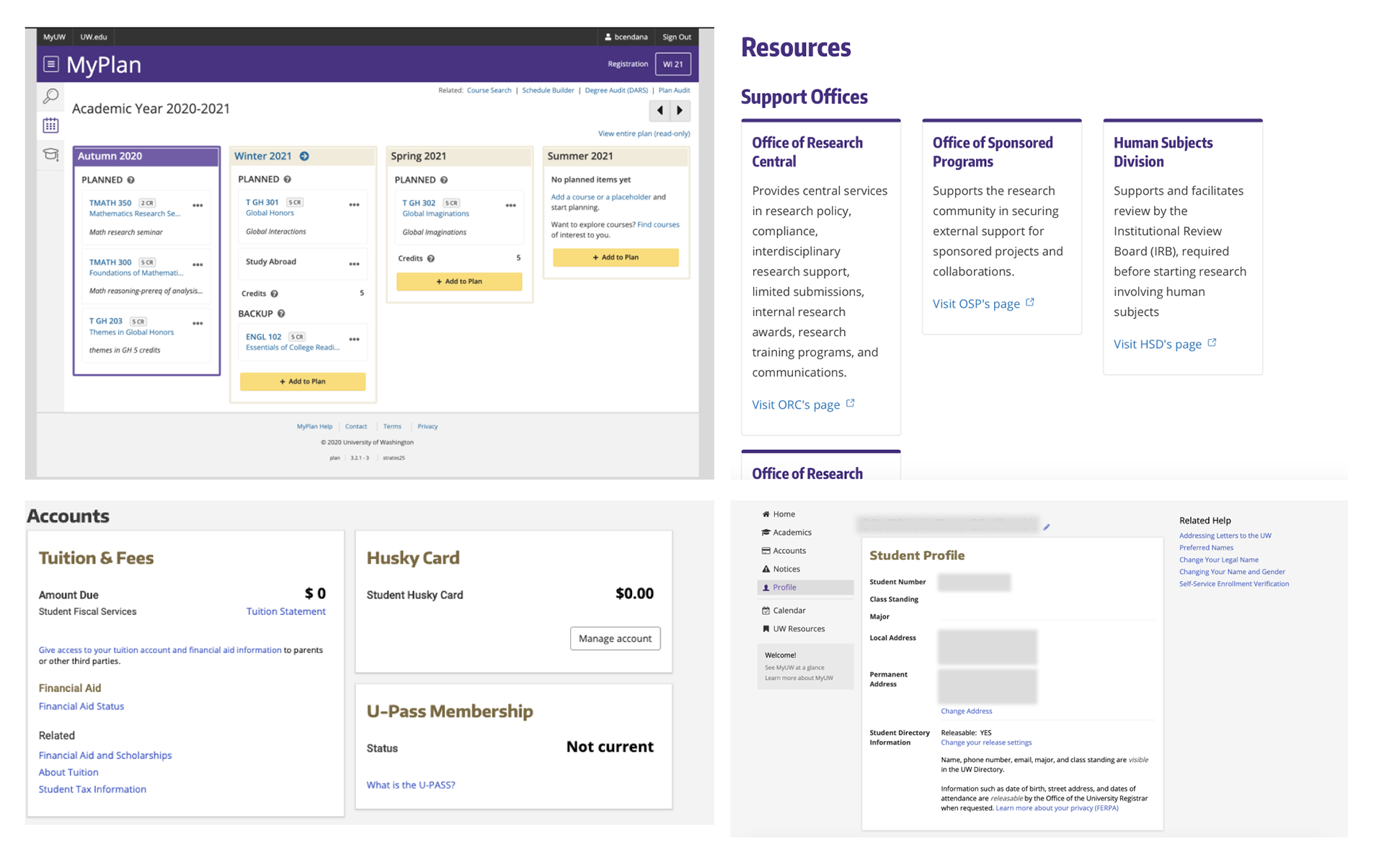Open the MyPlan hamburger menu icon

click(50, 64)
